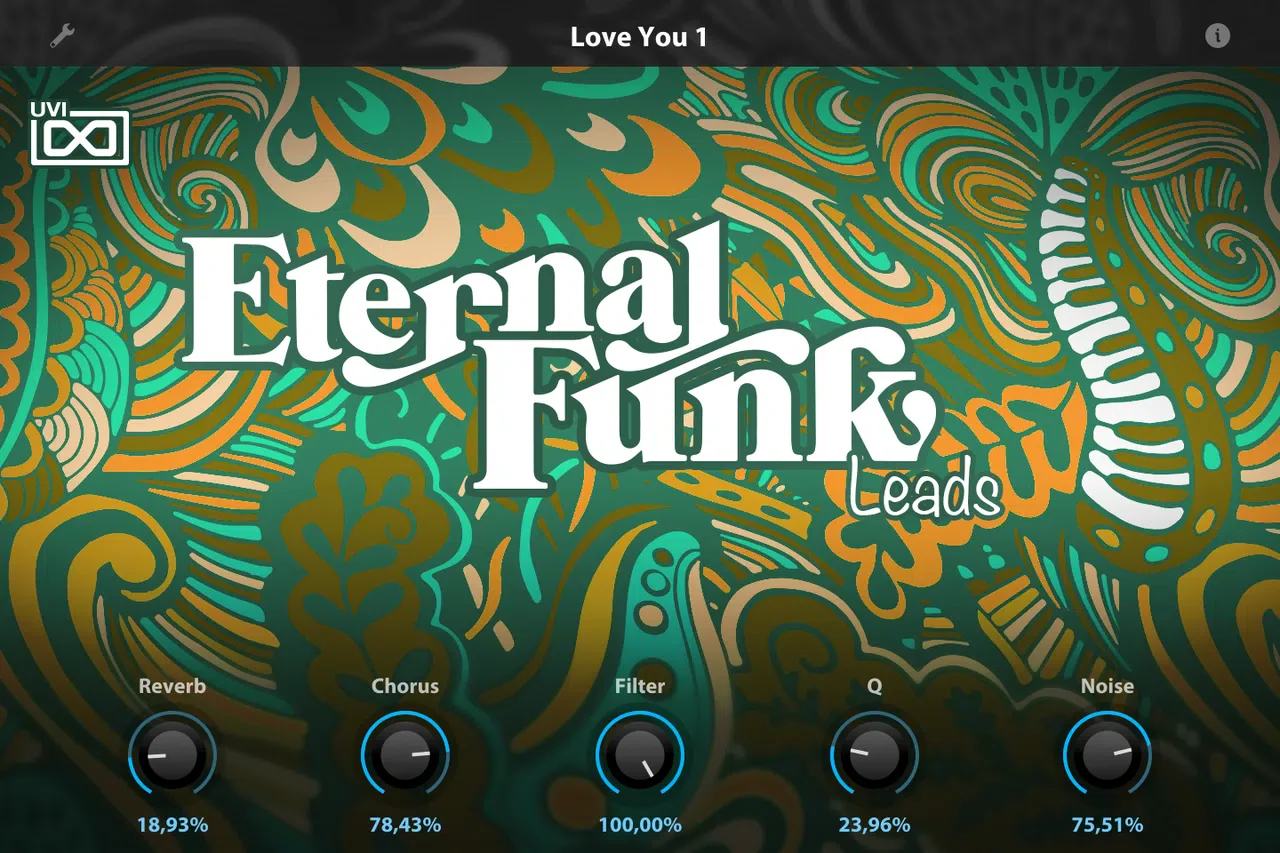Click the Q label

875,687
